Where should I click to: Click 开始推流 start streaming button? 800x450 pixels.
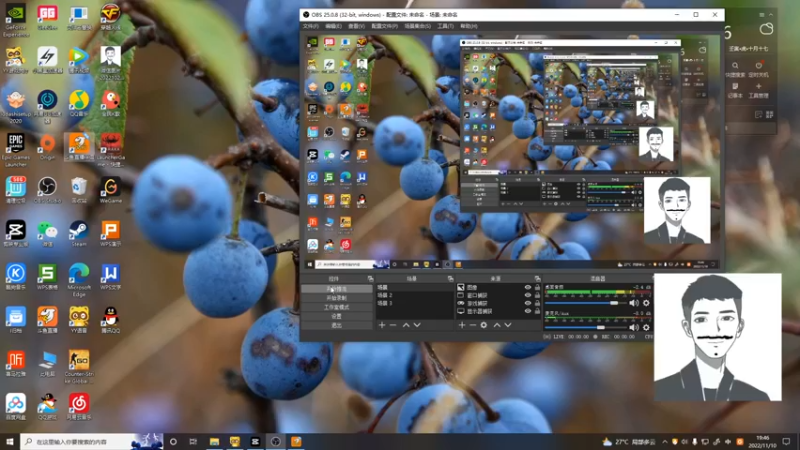point(336,289)
